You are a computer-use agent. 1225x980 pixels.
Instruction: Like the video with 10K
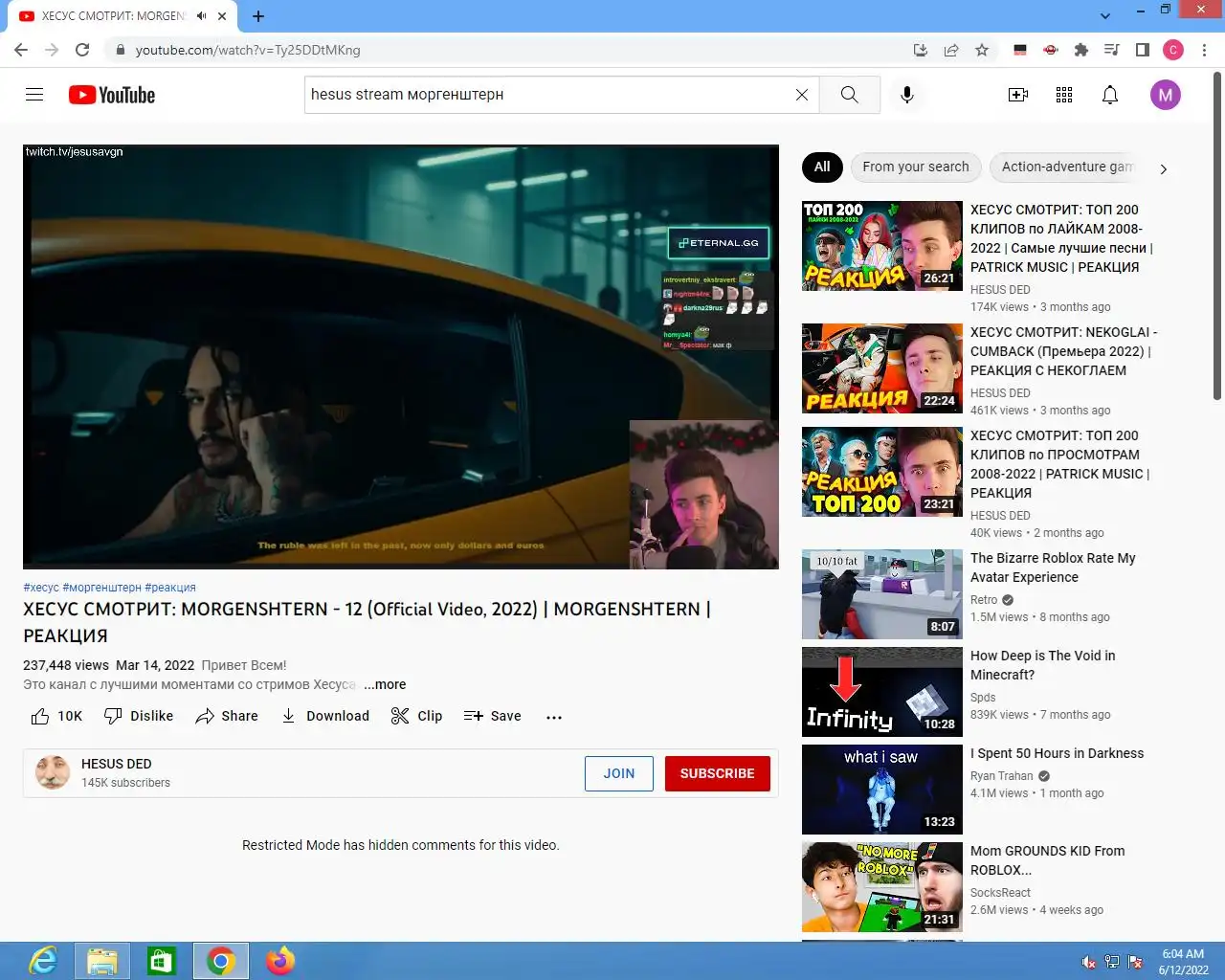click(56, 716)
